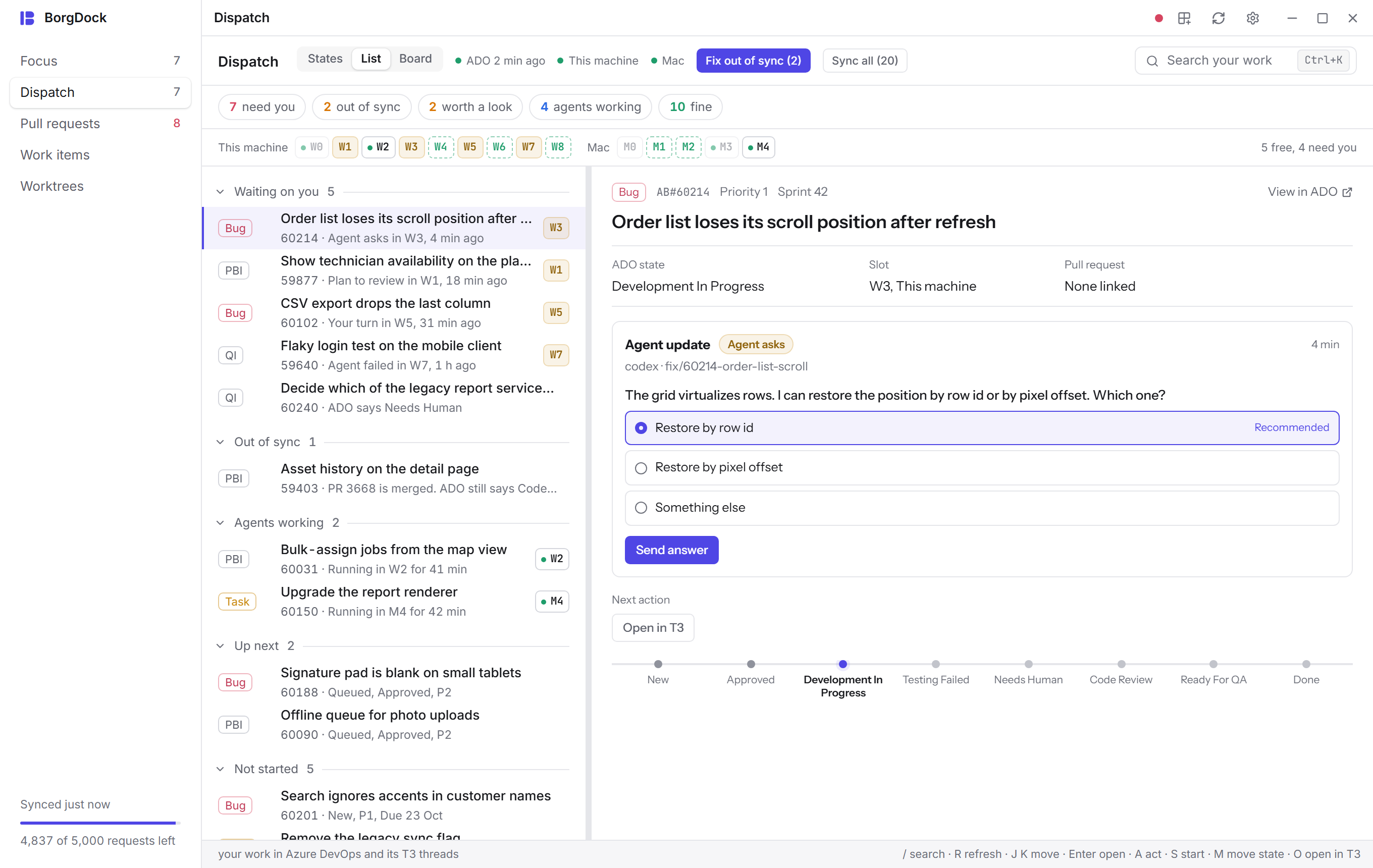Select Restore by pixel offset option
The width and height of the screenshot is (1373, 868).
tap(982, 468)
